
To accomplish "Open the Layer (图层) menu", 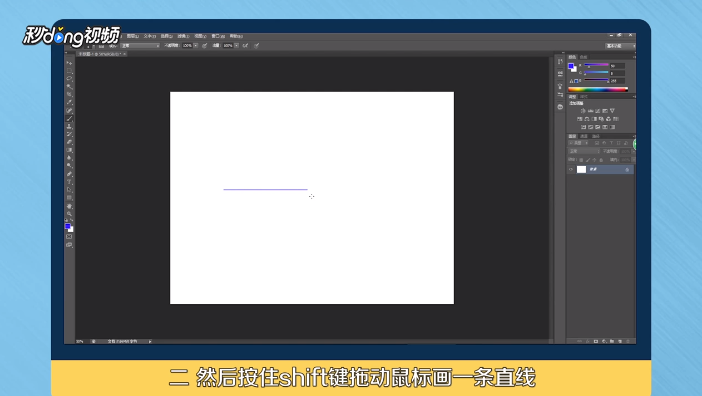I will (x=133, y=36).
